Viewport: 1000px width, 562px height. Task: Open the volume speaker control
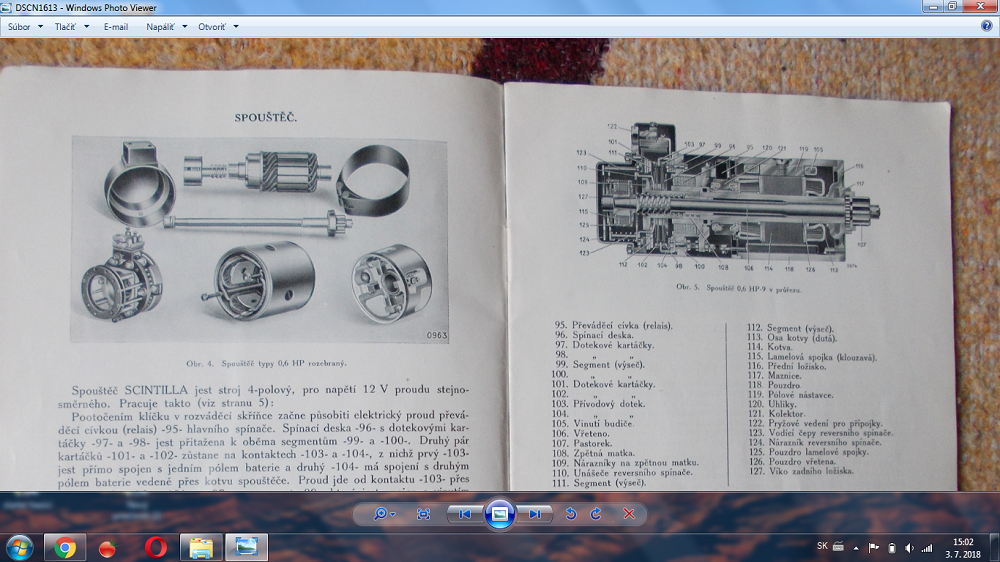click(909, 548)
